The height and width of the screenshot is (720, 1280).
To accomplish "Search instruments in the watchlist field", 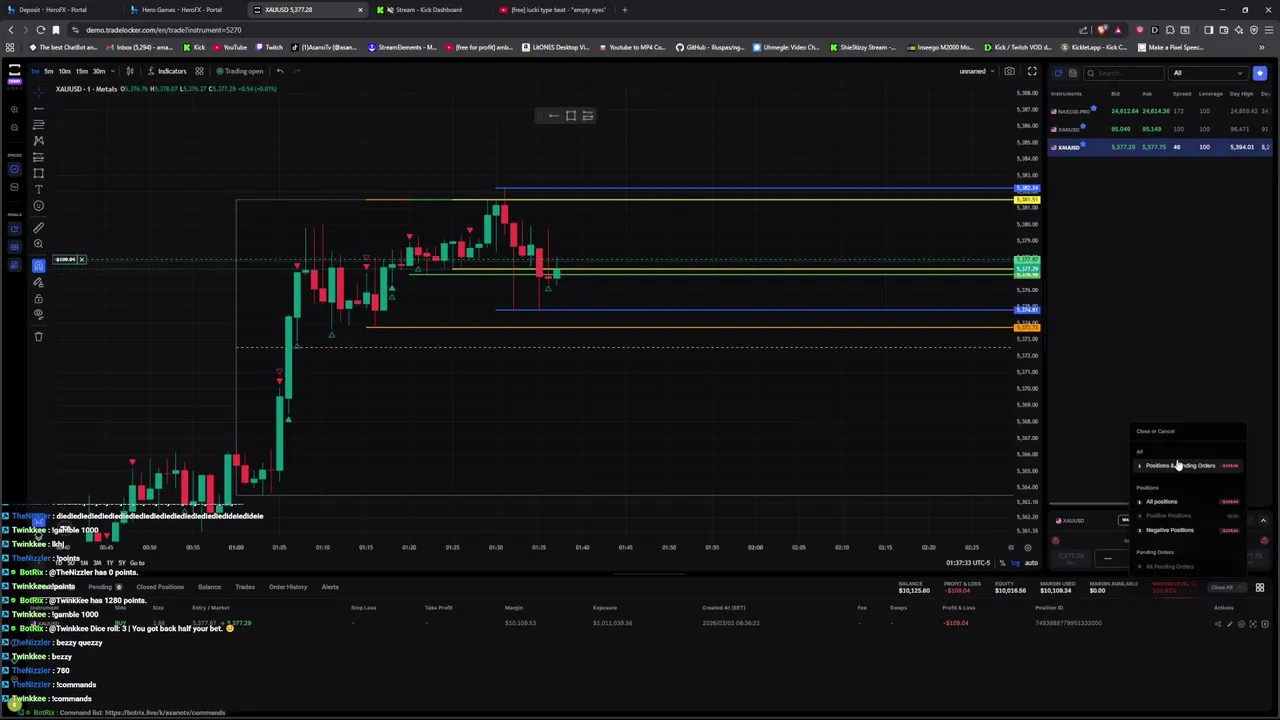I will [1125, 73].
